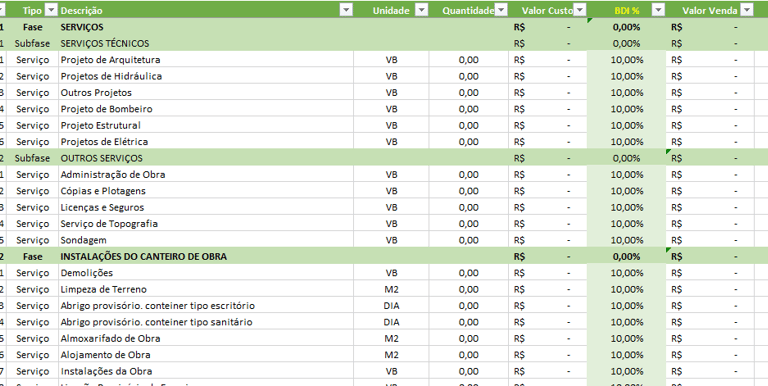768x386 pixels.
Task: Select 'INSTALAÇÕES DO CANTEIRO DE OBRA' phase cell
Action: (206, 256)
